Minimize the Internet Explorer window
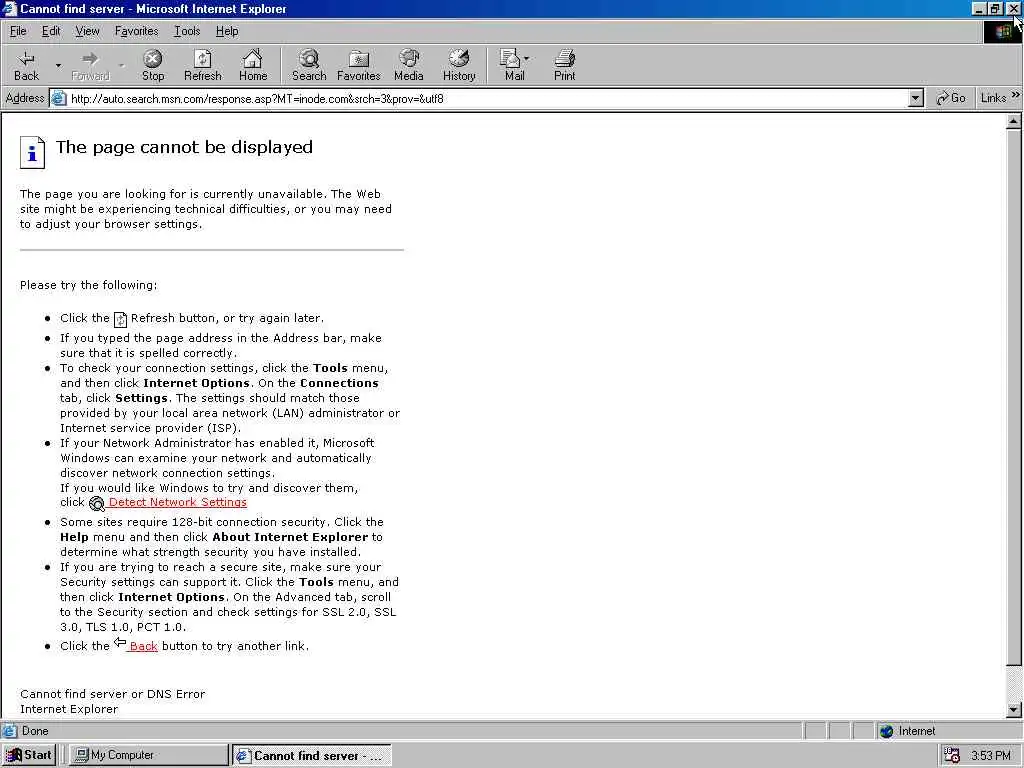Image resolution: width=1024 pixels, height=768 pixels. [x=978, y=8]
